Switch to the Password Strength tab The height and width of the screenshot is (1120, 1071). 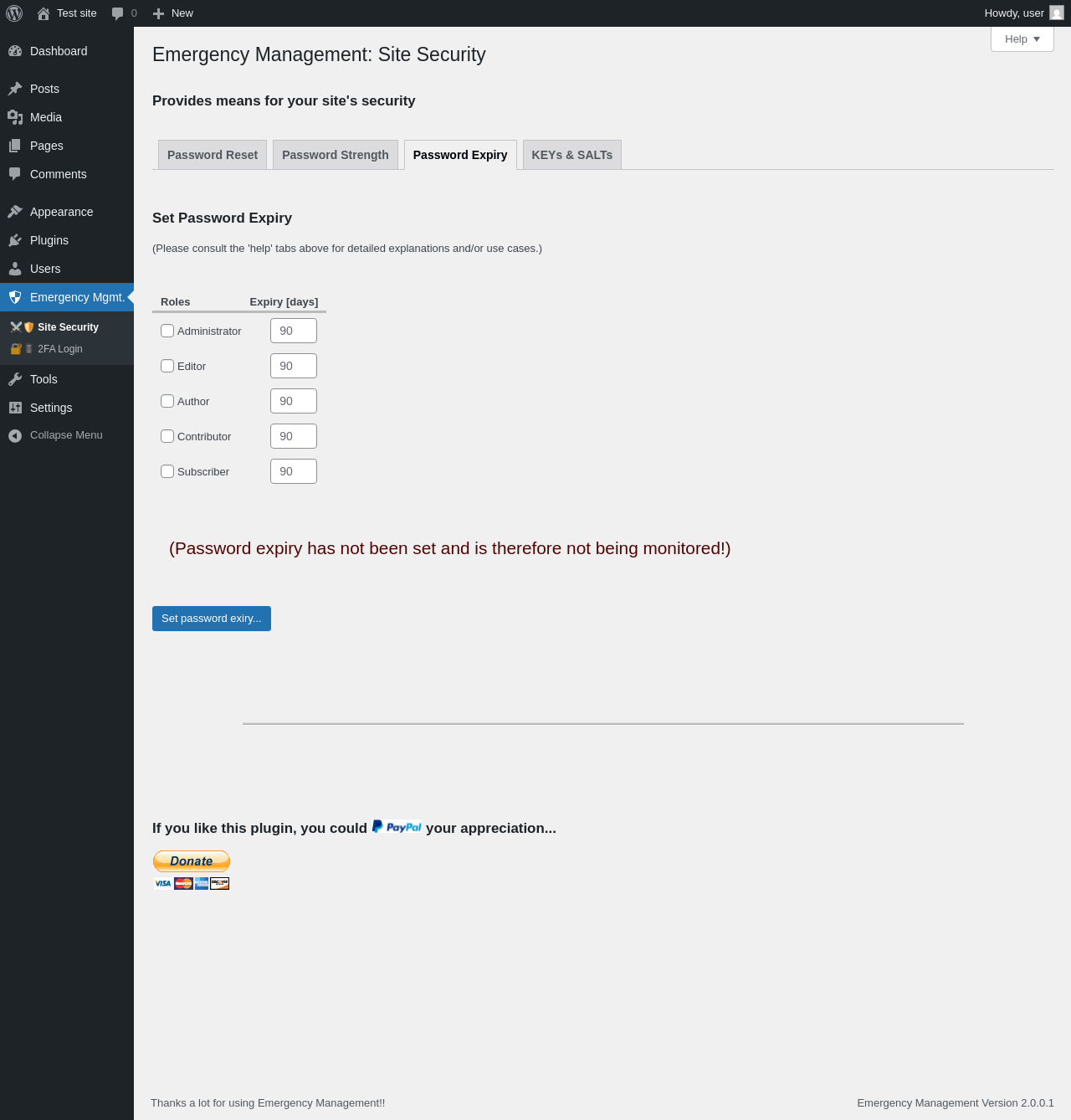[336, 155]
